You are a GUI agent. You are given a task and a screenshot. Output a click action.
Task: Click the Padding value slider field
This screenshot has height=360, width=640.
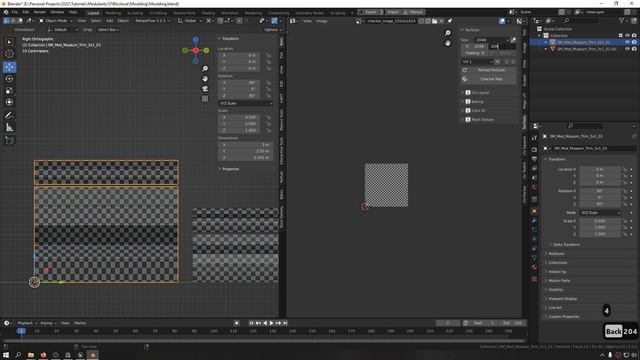(x=475, y=53)
